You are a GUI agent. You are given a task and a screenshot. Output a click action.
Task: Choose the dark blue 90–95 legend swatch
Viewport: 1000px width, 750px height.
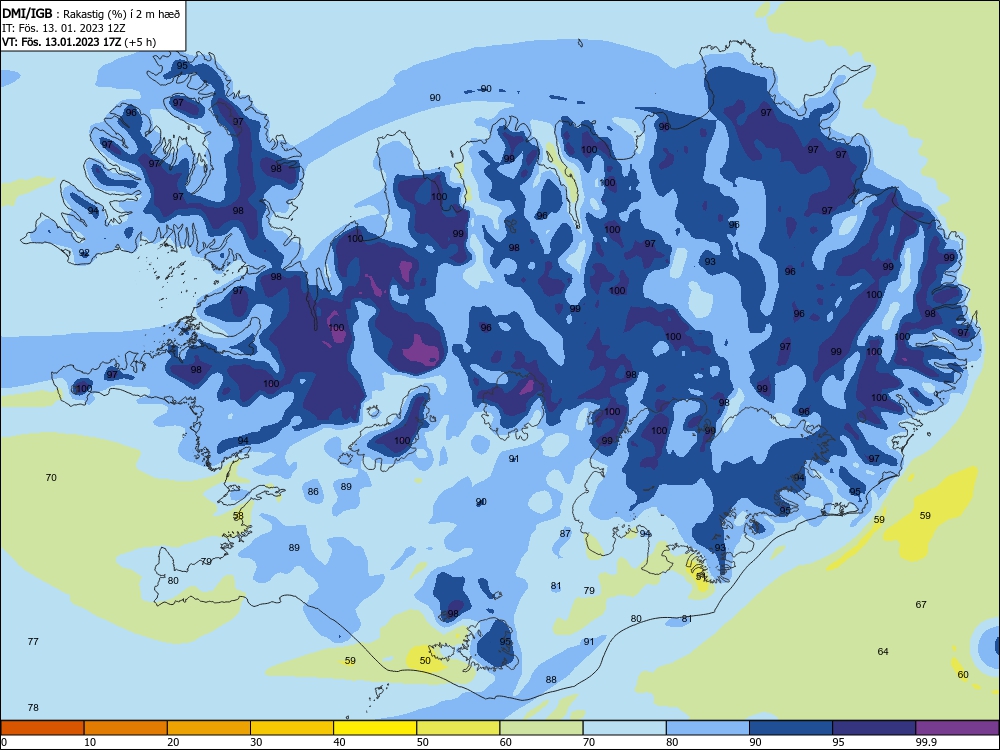(x=791, y=728)
